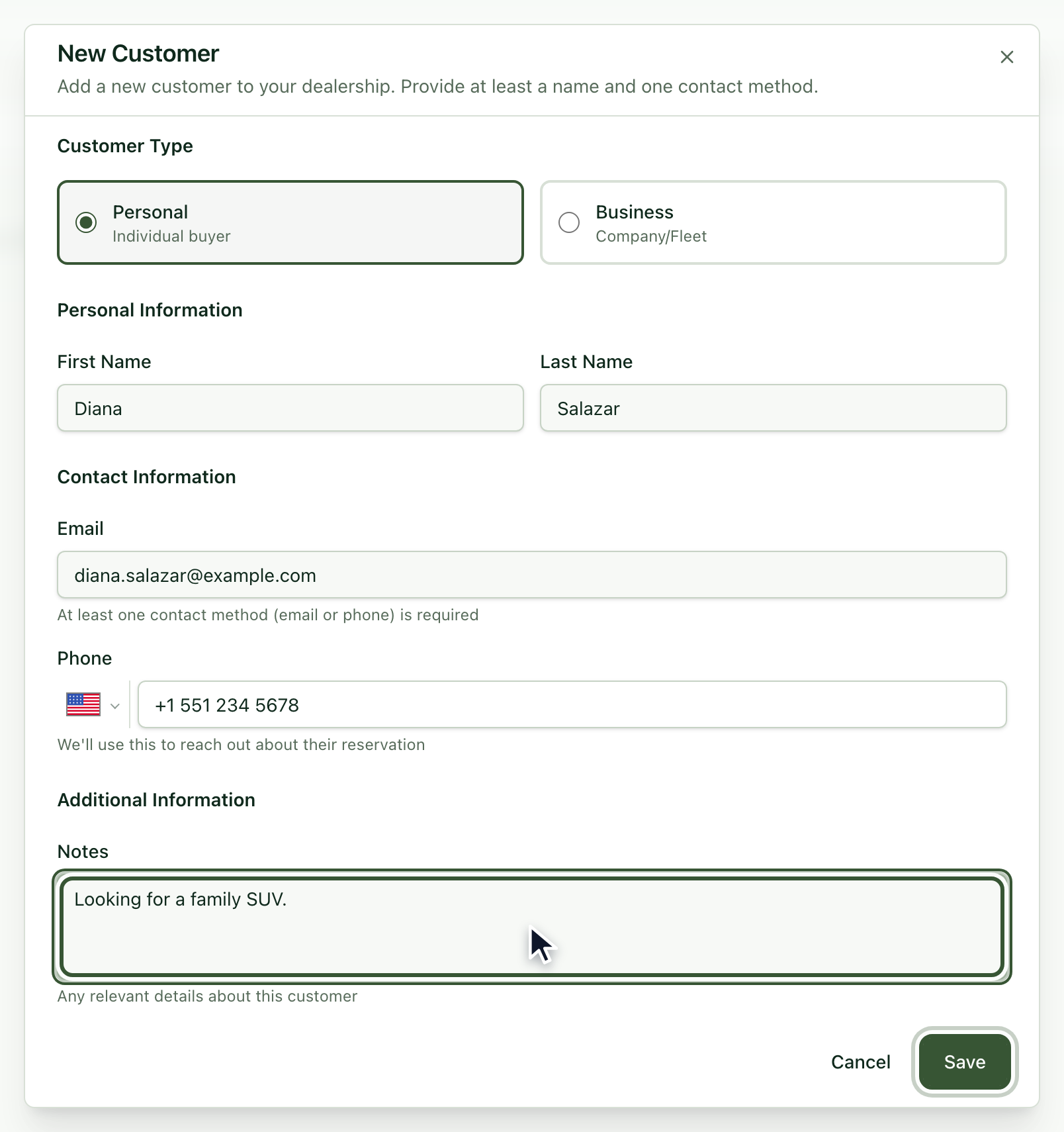Close the New Customer dialog with X
Viewport: 1064px width, 1132px height.
tap(1006, 57)
